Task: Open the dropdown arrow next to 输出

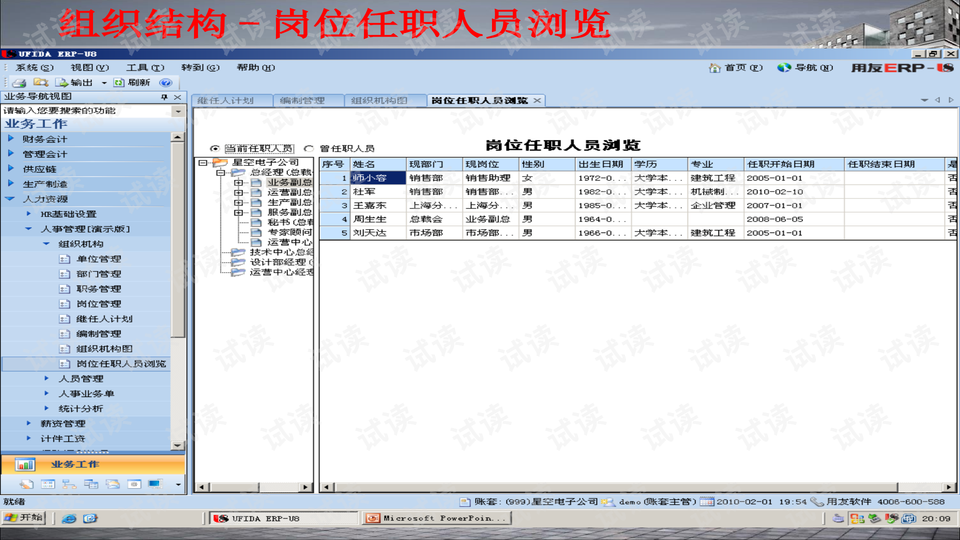Action: (104, 83)
